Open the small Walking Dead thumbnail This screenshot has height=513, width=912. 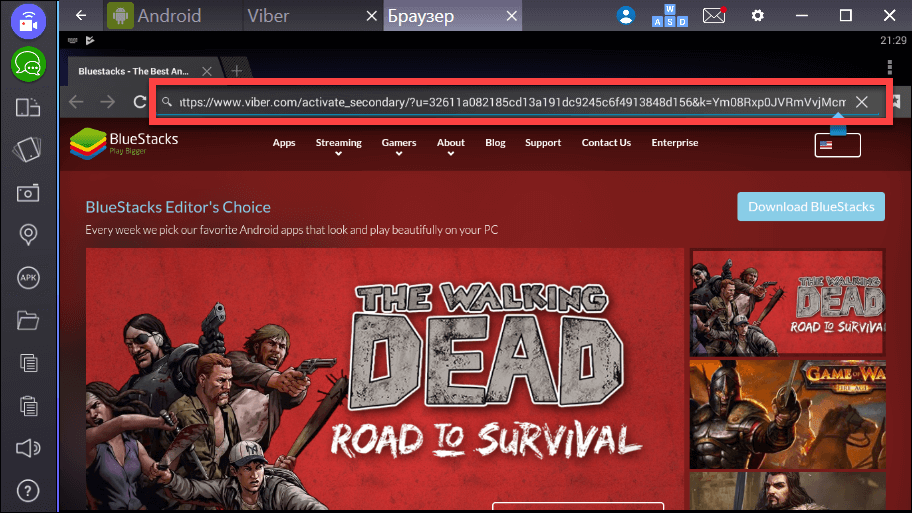pos(787,303)
